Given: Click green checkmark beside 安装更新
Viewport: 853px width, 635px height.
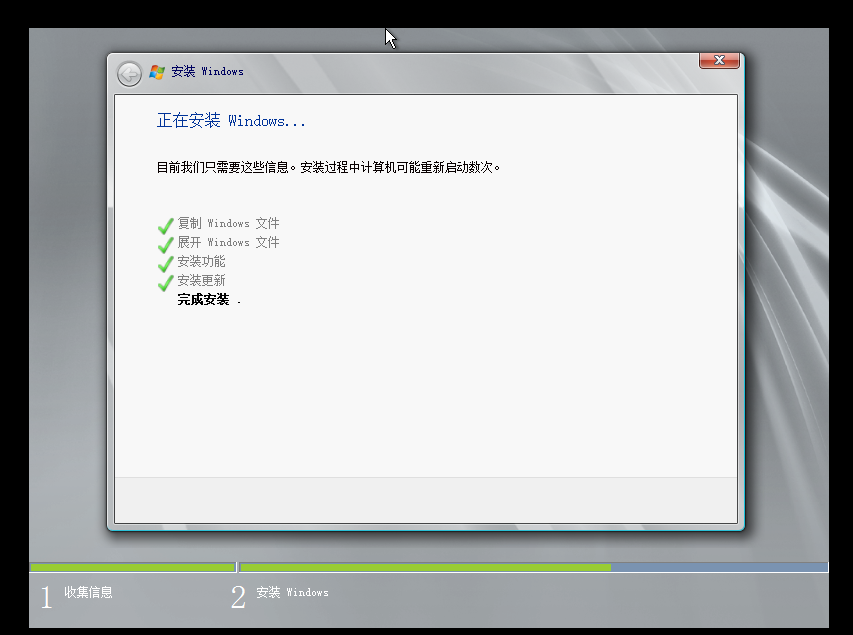Looking at the screenshot, I should (x=166, y=282).
